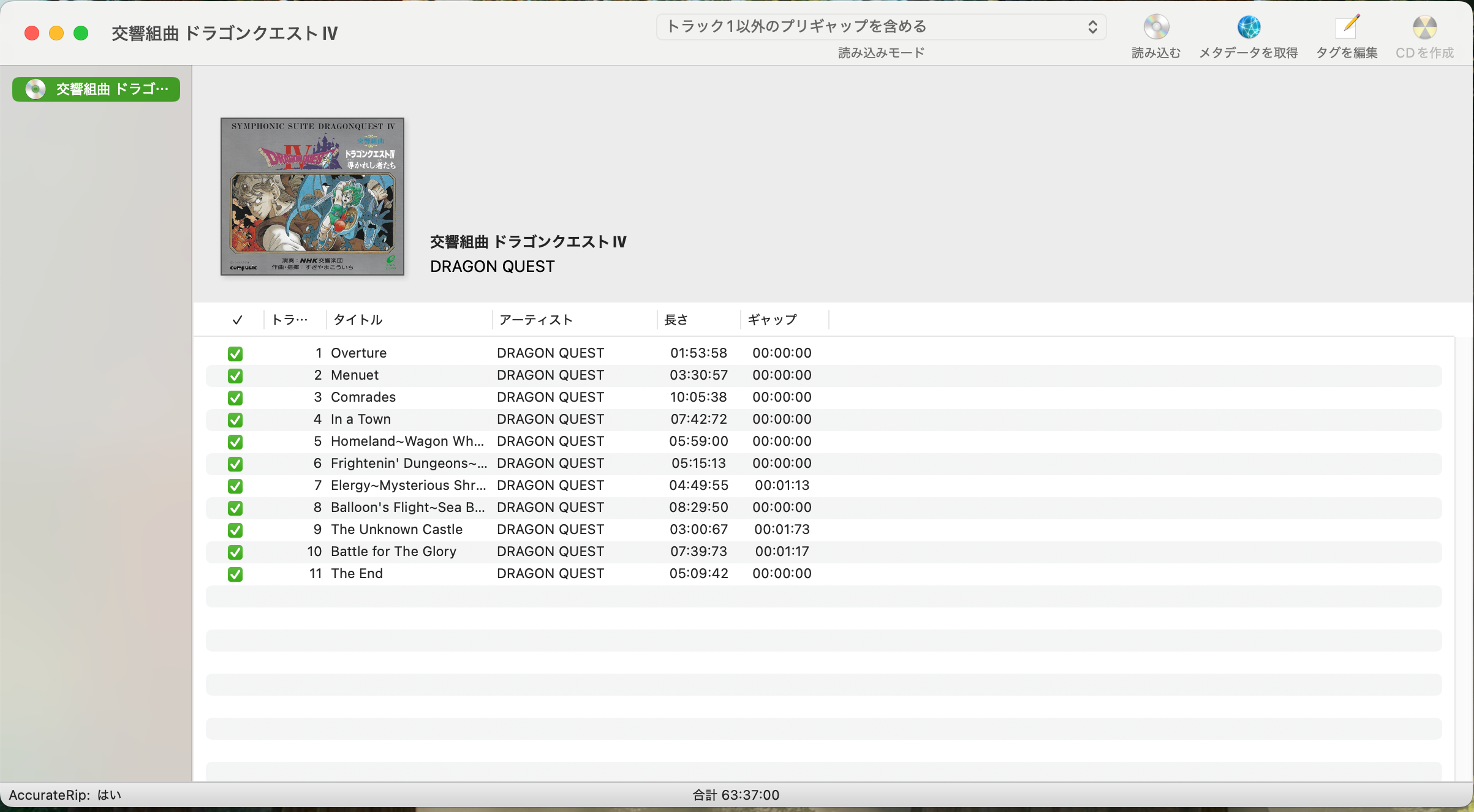1474x812 pixels.
Task: Click the Get Metadata globe icon
Action: click(1248, 28)
